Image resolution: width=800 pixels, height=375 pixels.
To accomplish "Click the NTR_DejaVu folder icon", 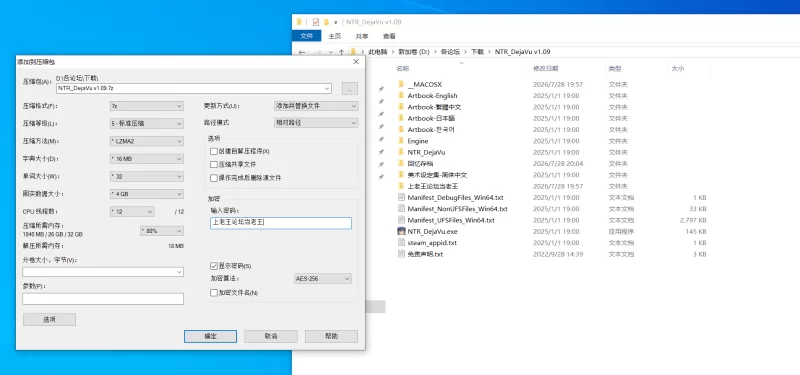I will click(401, 152).
